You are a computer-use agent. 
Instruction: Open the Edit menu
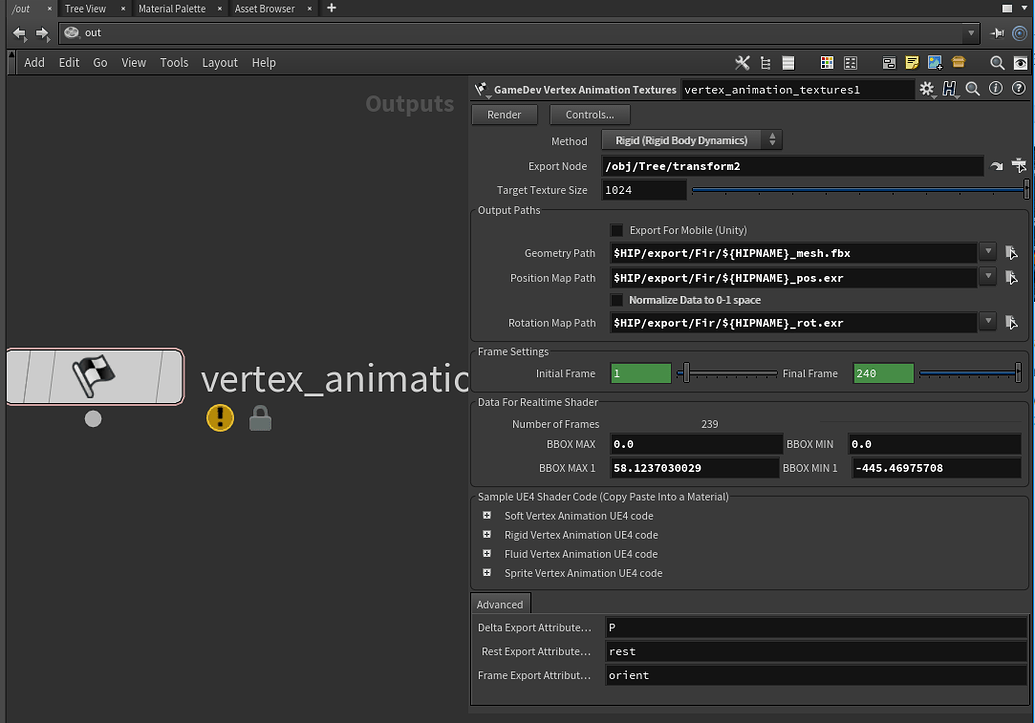tap(69, 63)
